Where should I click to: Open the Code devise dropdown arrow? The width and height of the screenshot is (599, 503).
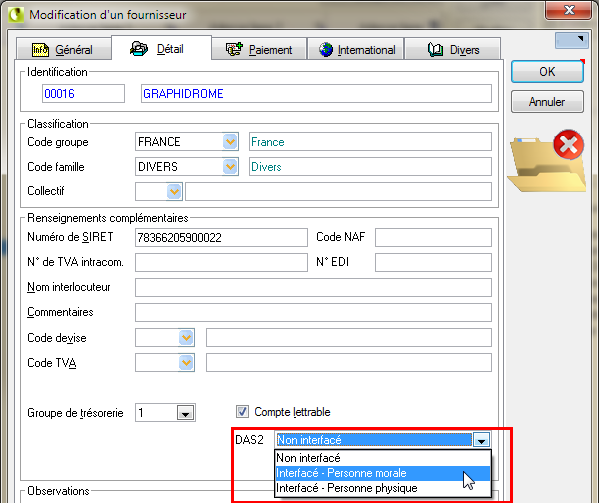coord(186,338)
